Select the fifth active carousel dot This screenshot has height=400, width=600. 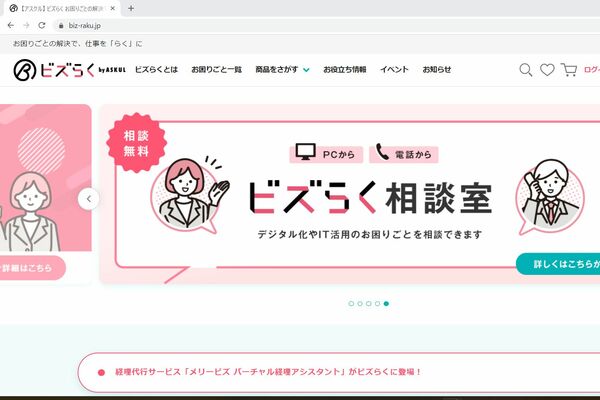(386, 304)
